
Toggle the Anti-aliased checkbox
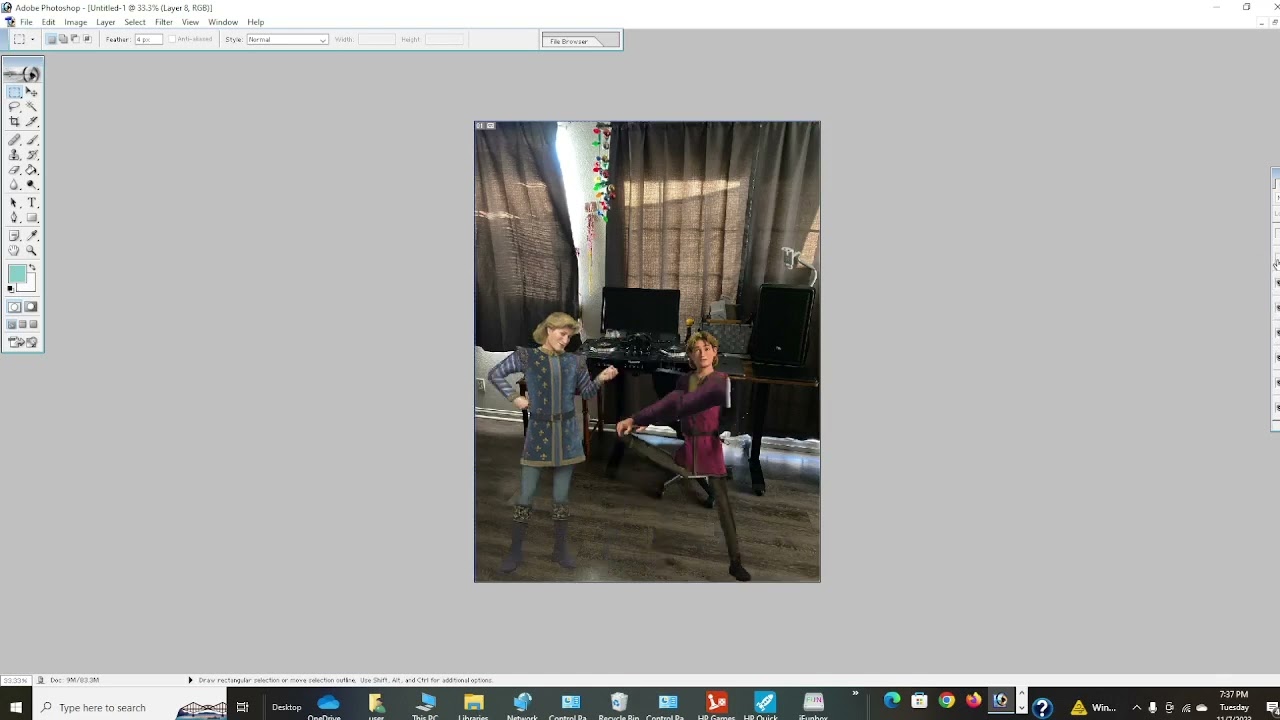172,39
